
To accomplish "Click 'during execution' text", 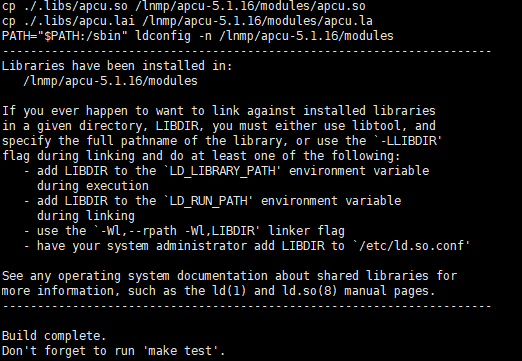I will pos(93,186).
